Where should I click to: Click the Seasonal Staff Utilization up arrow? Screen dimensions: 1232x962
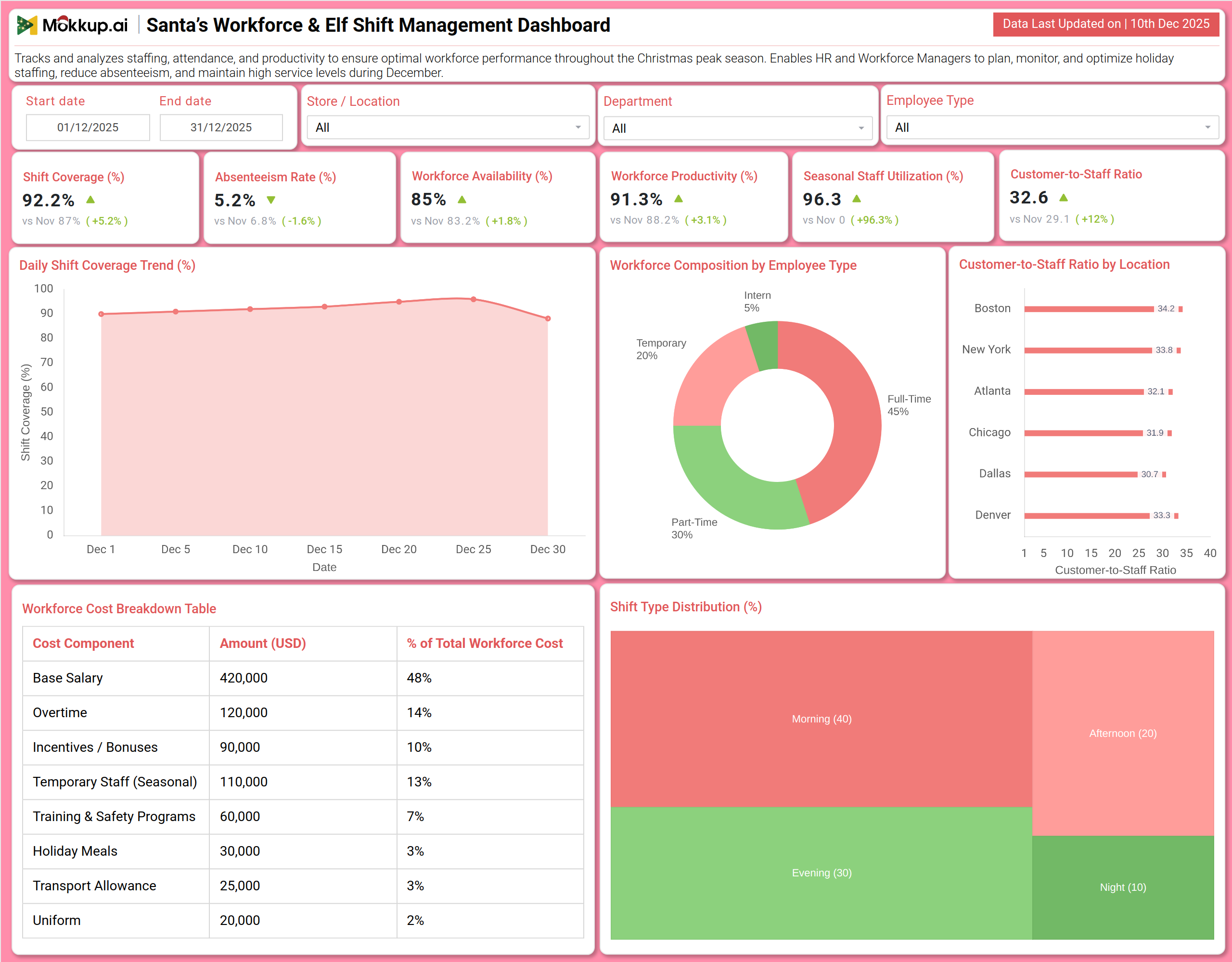coord(856,199)
